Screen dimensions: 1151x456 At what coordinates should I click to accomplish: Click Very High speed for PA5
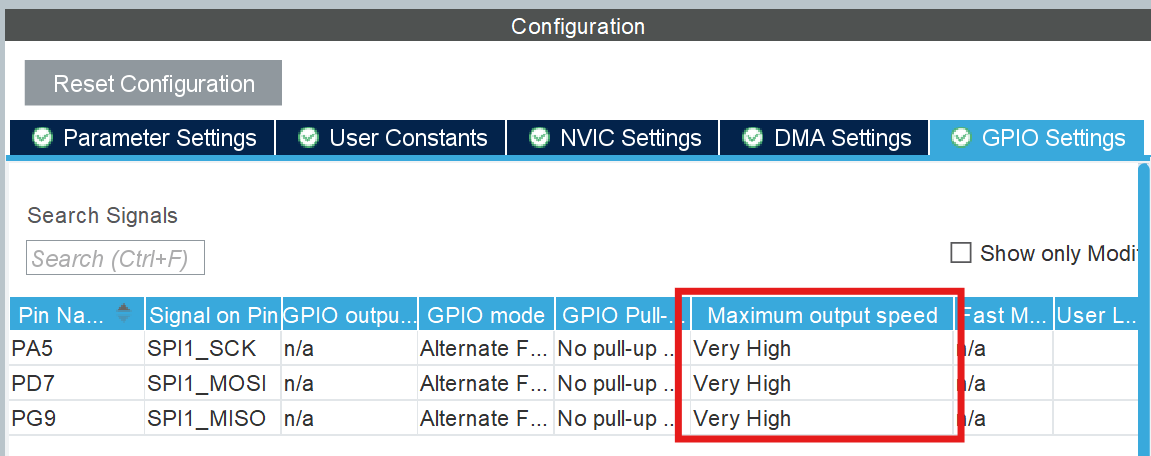click(822, 348)
